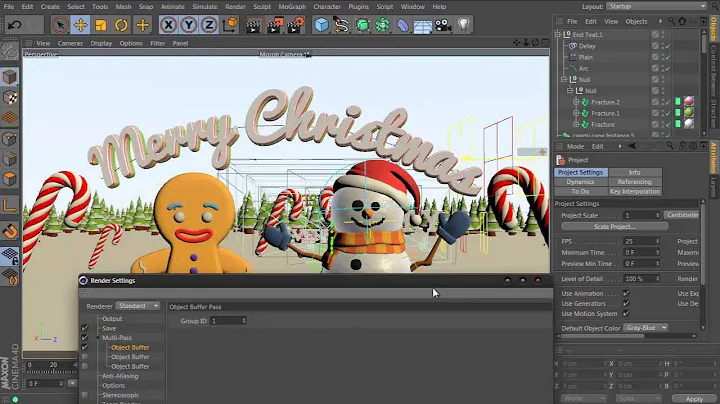Screen dimensions: 720x404
Task: Toggle the Save render setting checkbox
Action: click(x=84, y=328)
